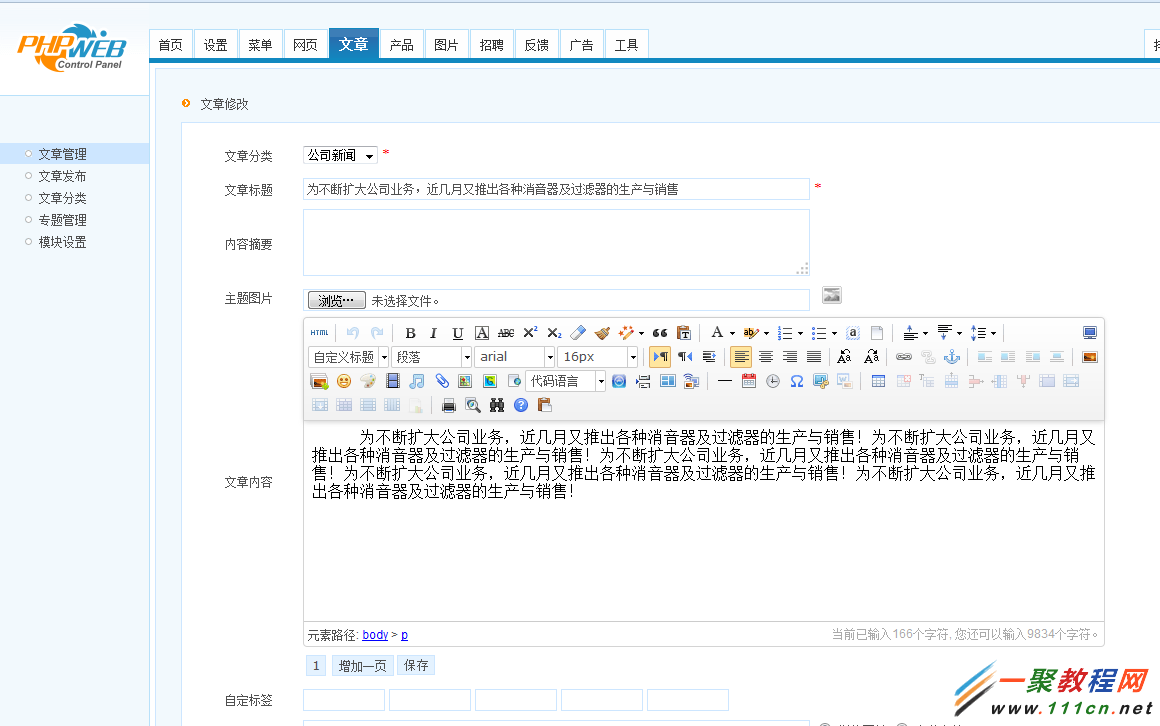
Task: Align text left
Action: pyautogui.click(x=741, y=357)
